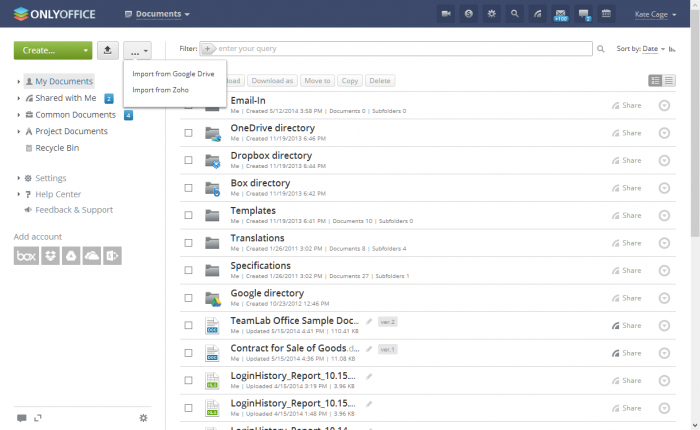Select the Specifications folder checkbox
The width and height of the screenshot is (700, 430).
point(188,270)
